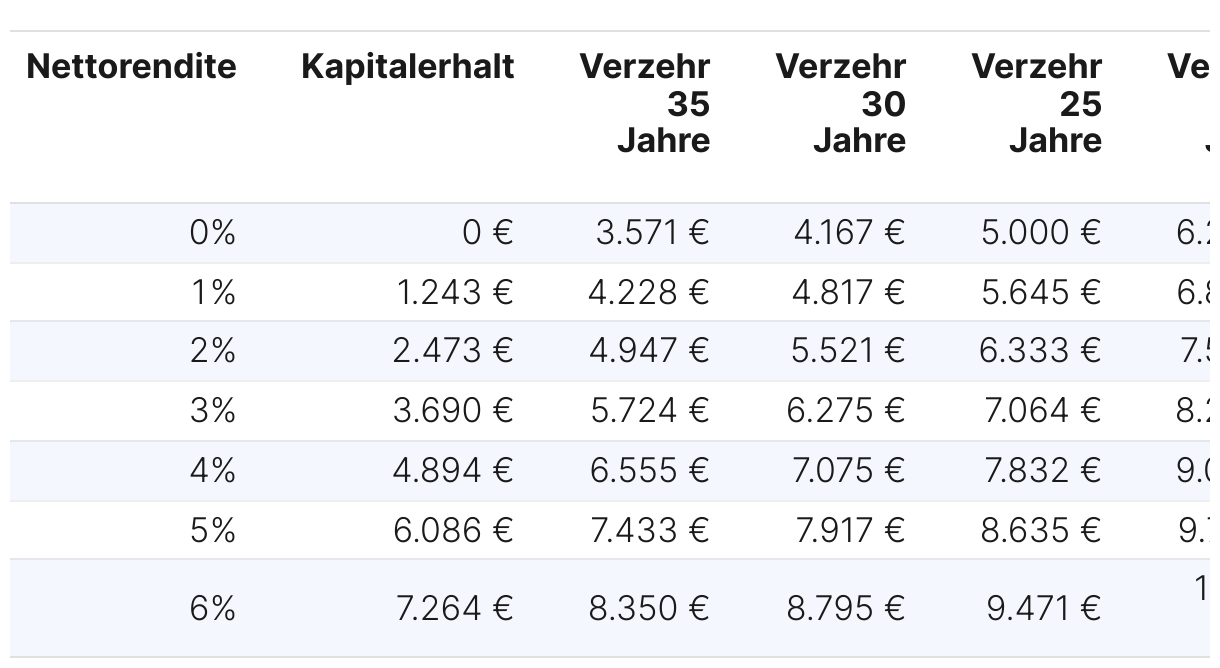Click the 5.000 € cell
The height and width of the screenshot is (668, 1220).
click(1041, 233)
